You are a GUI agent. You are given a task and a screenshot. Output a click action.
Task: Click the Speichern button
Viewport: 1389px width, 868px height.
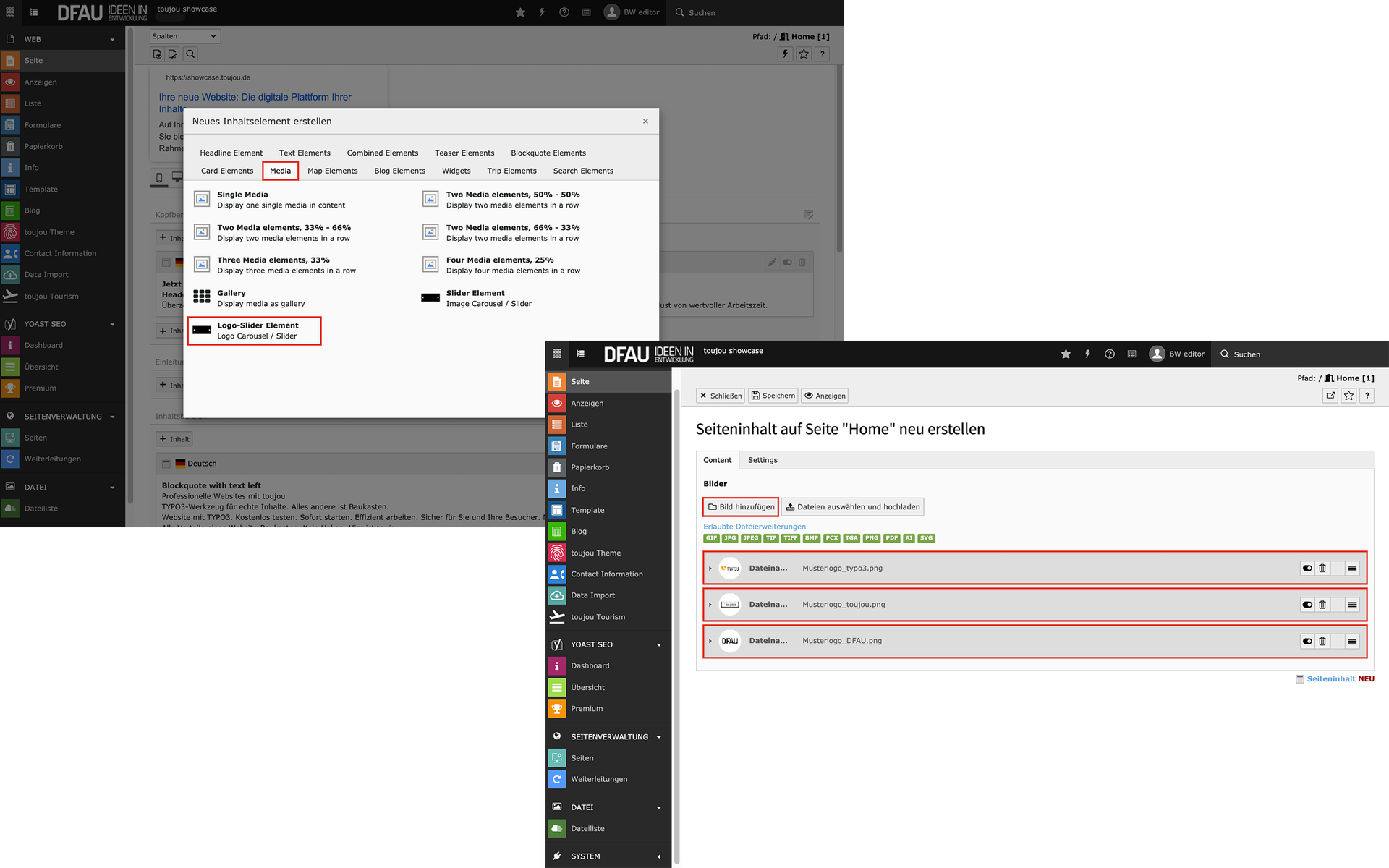[773, 396]
